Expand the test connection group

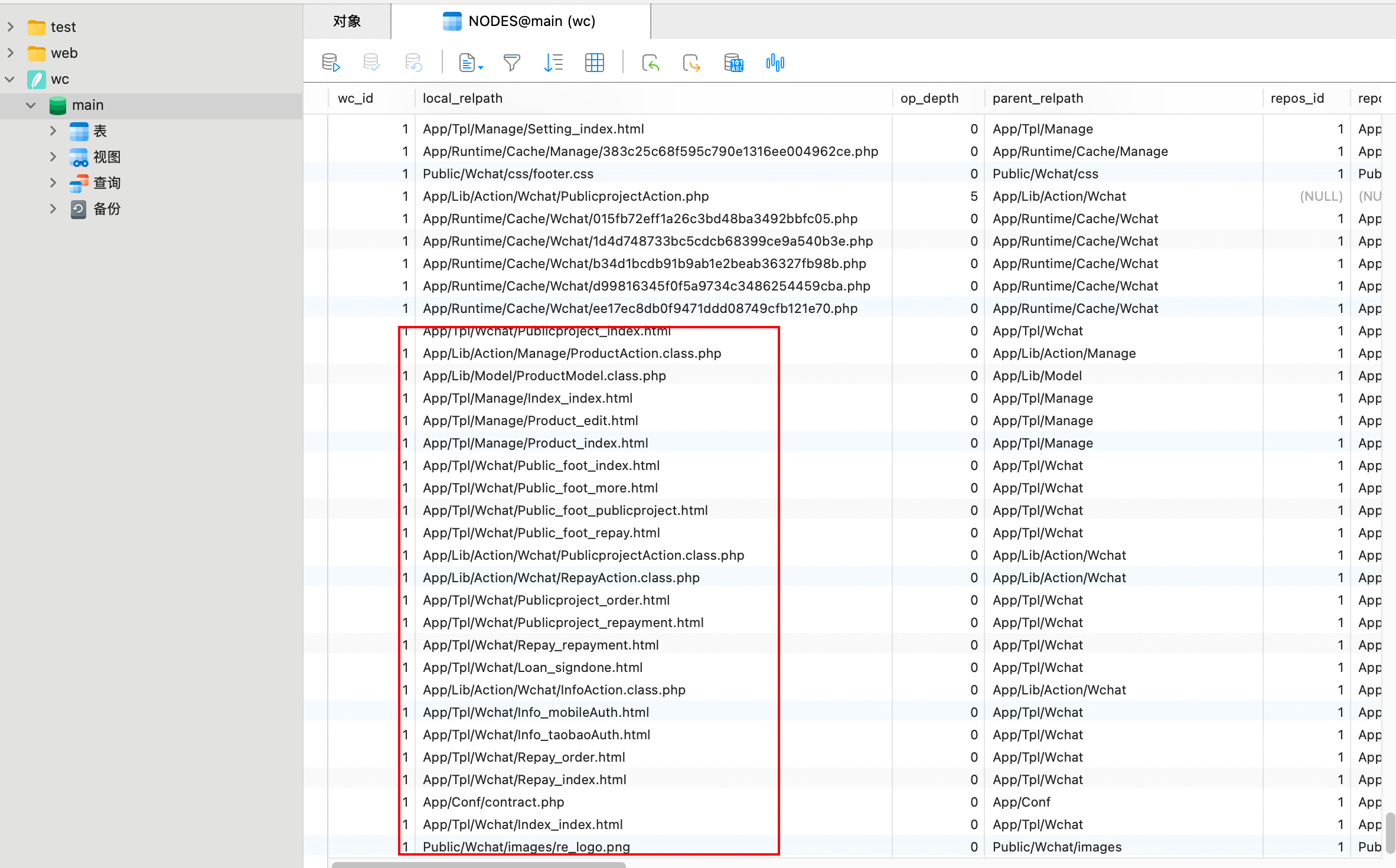click(11, 27)
